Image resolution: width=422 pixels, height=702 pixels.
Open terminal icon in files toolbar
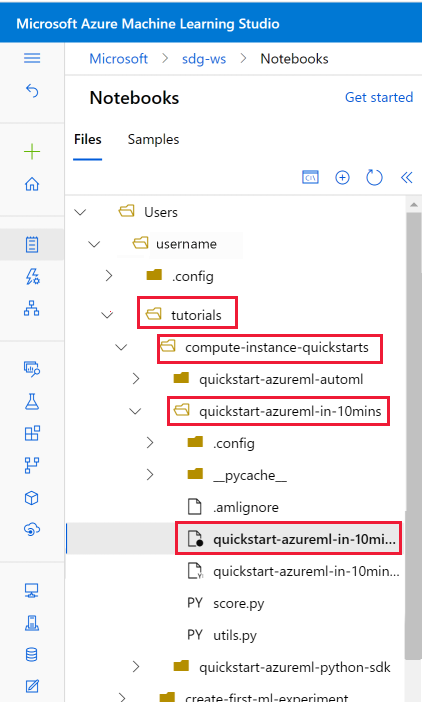coord(311,177)
